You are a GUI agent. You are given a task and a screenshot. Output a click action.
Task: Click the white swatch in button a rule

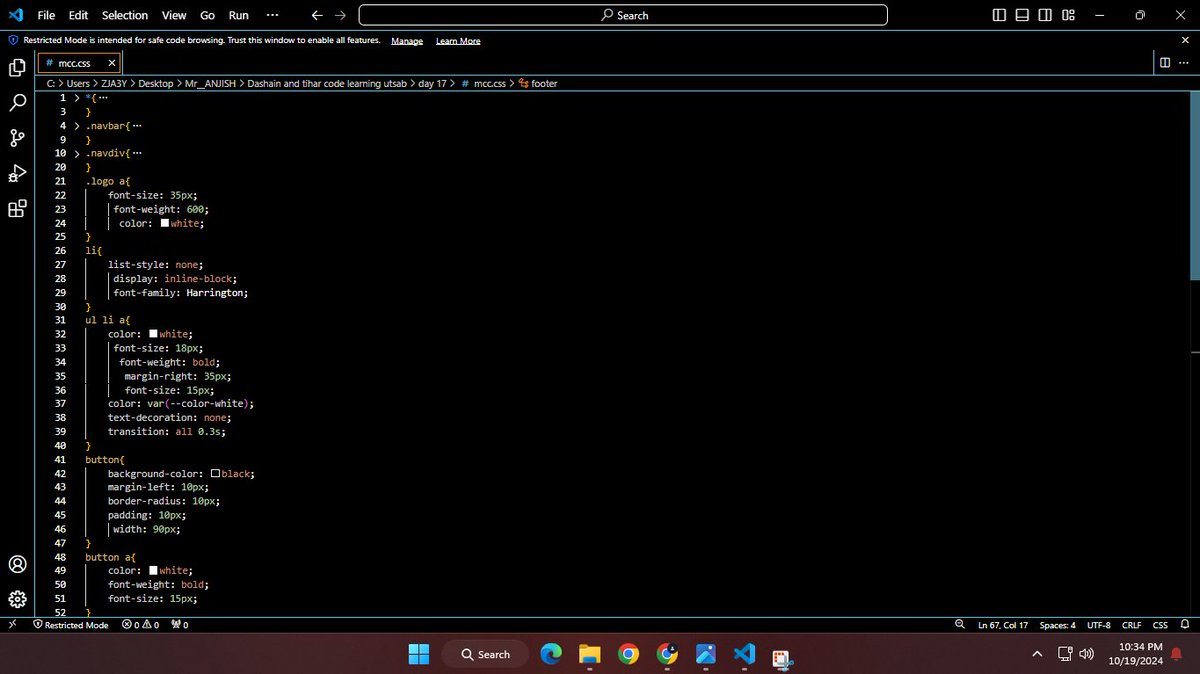pos(153,570)
